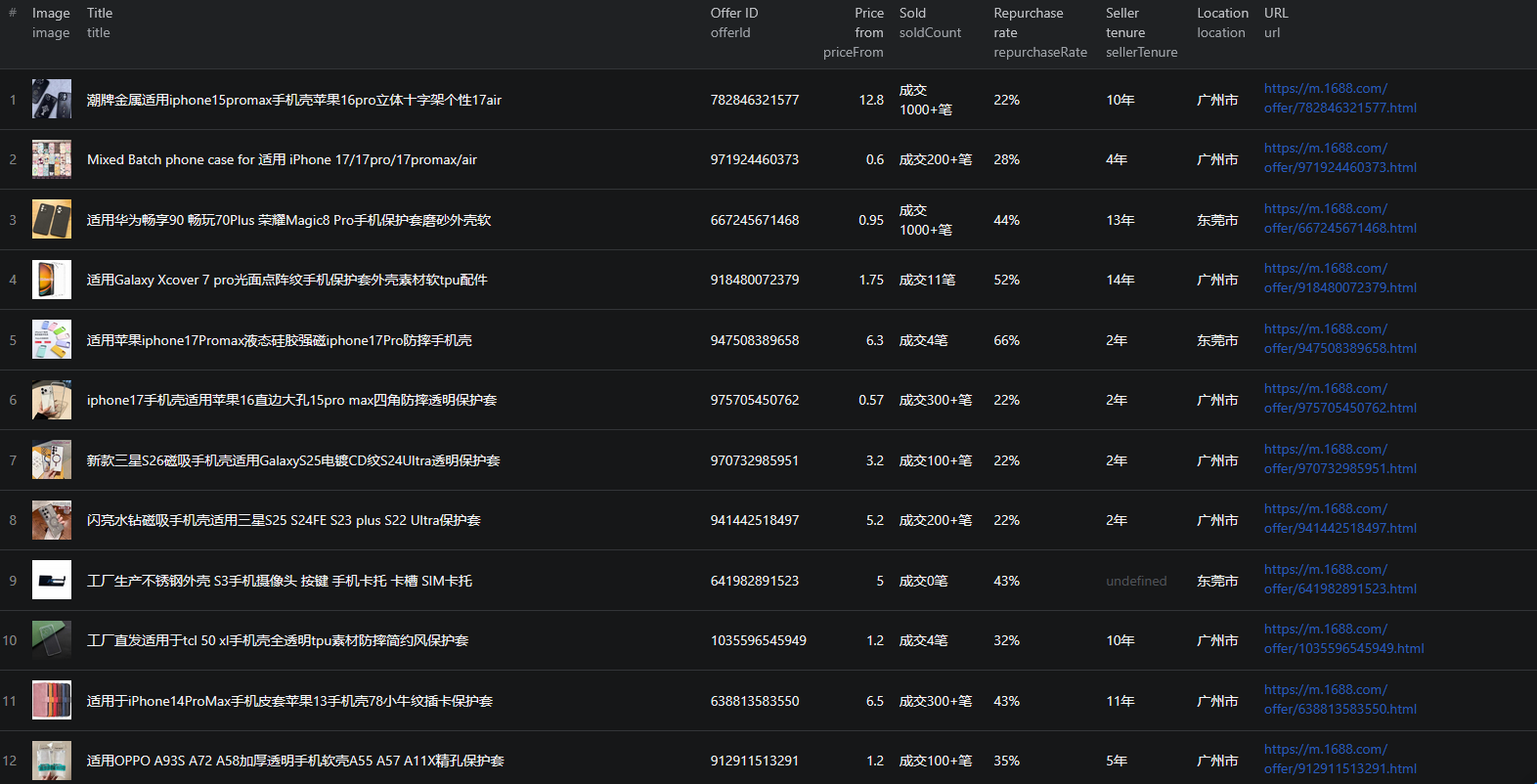1537x784 pixels.
Task: Select the 44% repurchase rate cell
Action: [1006, 220]
